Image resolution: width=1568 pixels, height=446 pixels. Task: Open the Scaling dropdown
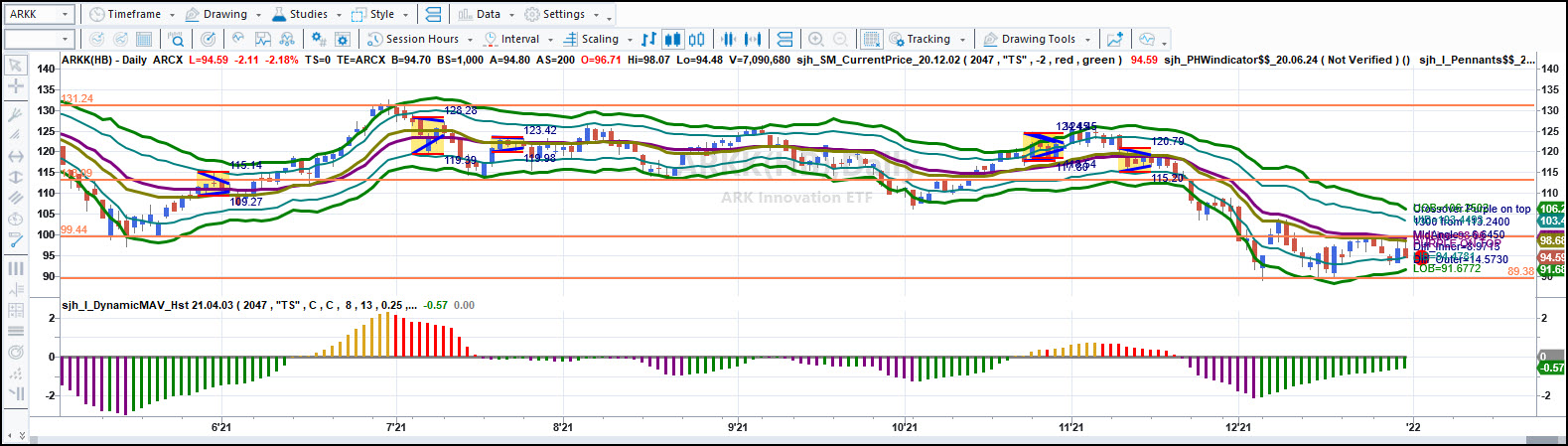[598, 39]
